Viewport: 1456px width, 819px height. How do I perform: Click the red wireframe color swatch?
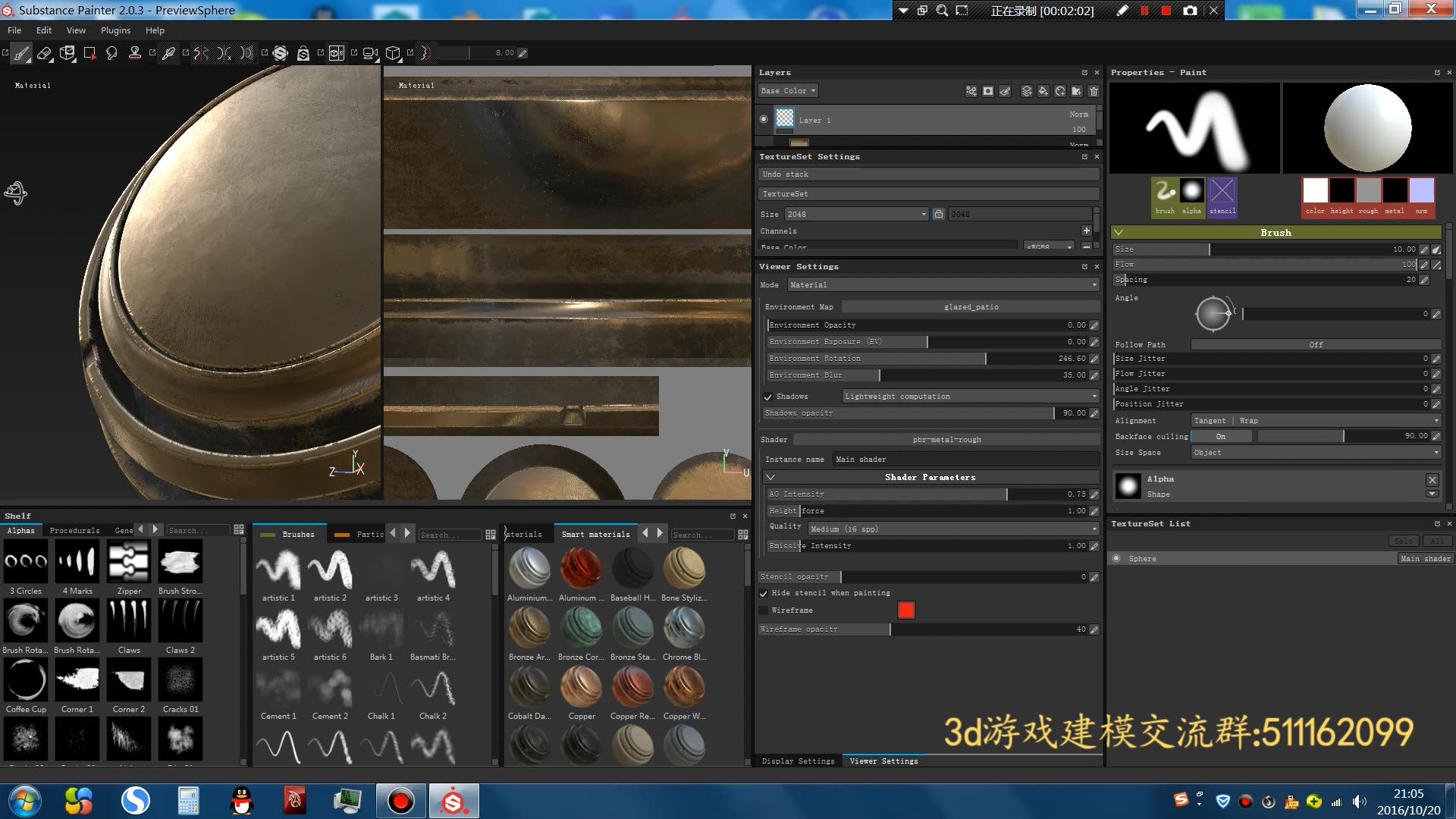(x=906, y=610)
